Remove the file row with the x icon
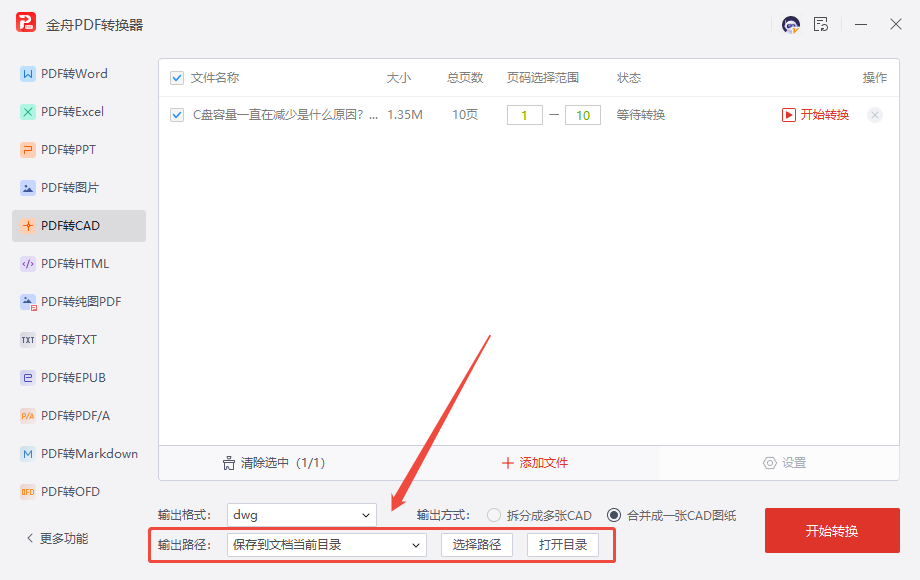The image size is (920, 580). point(875,115)
